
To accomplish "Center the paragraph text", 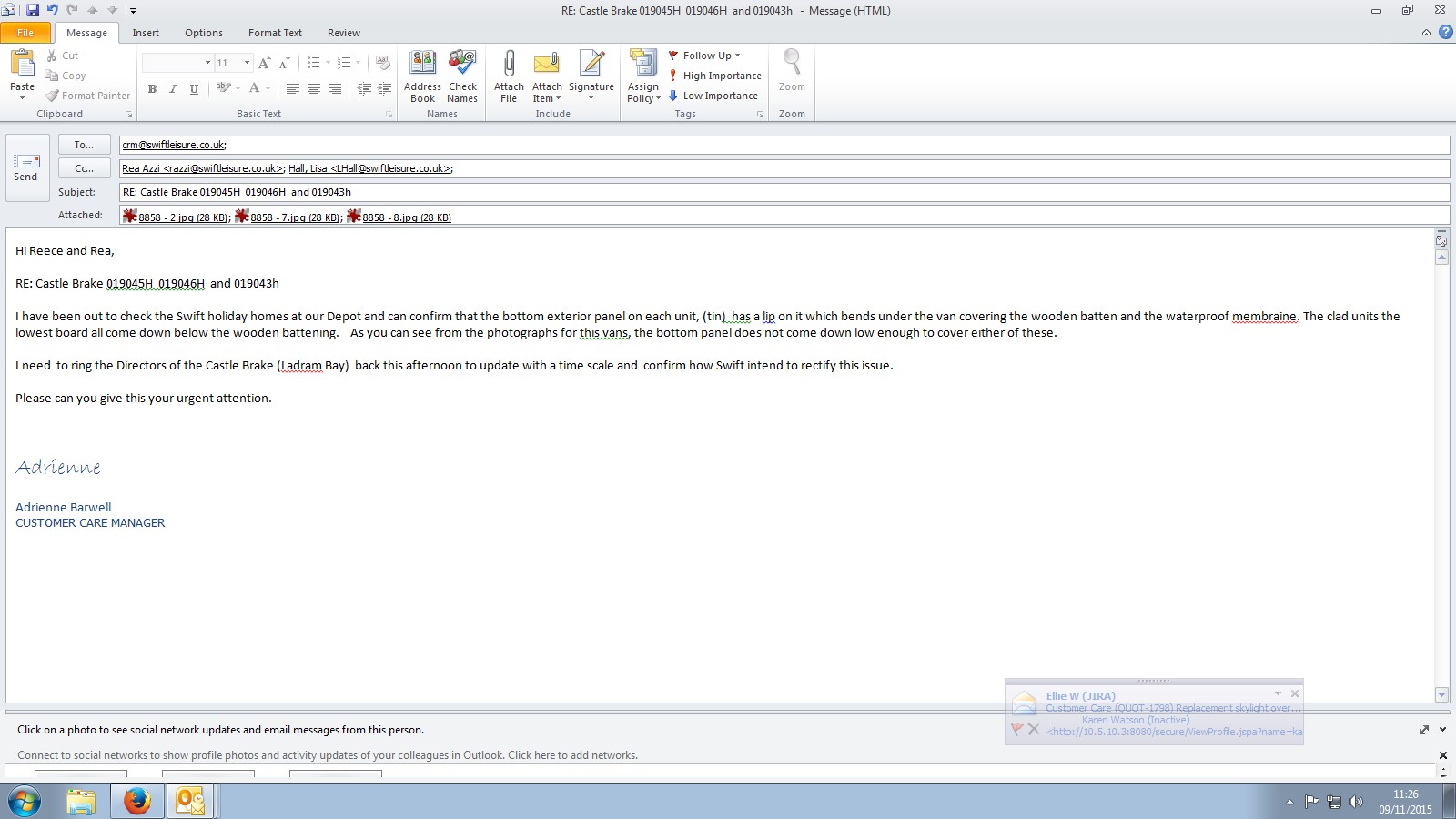I will 314,88.
